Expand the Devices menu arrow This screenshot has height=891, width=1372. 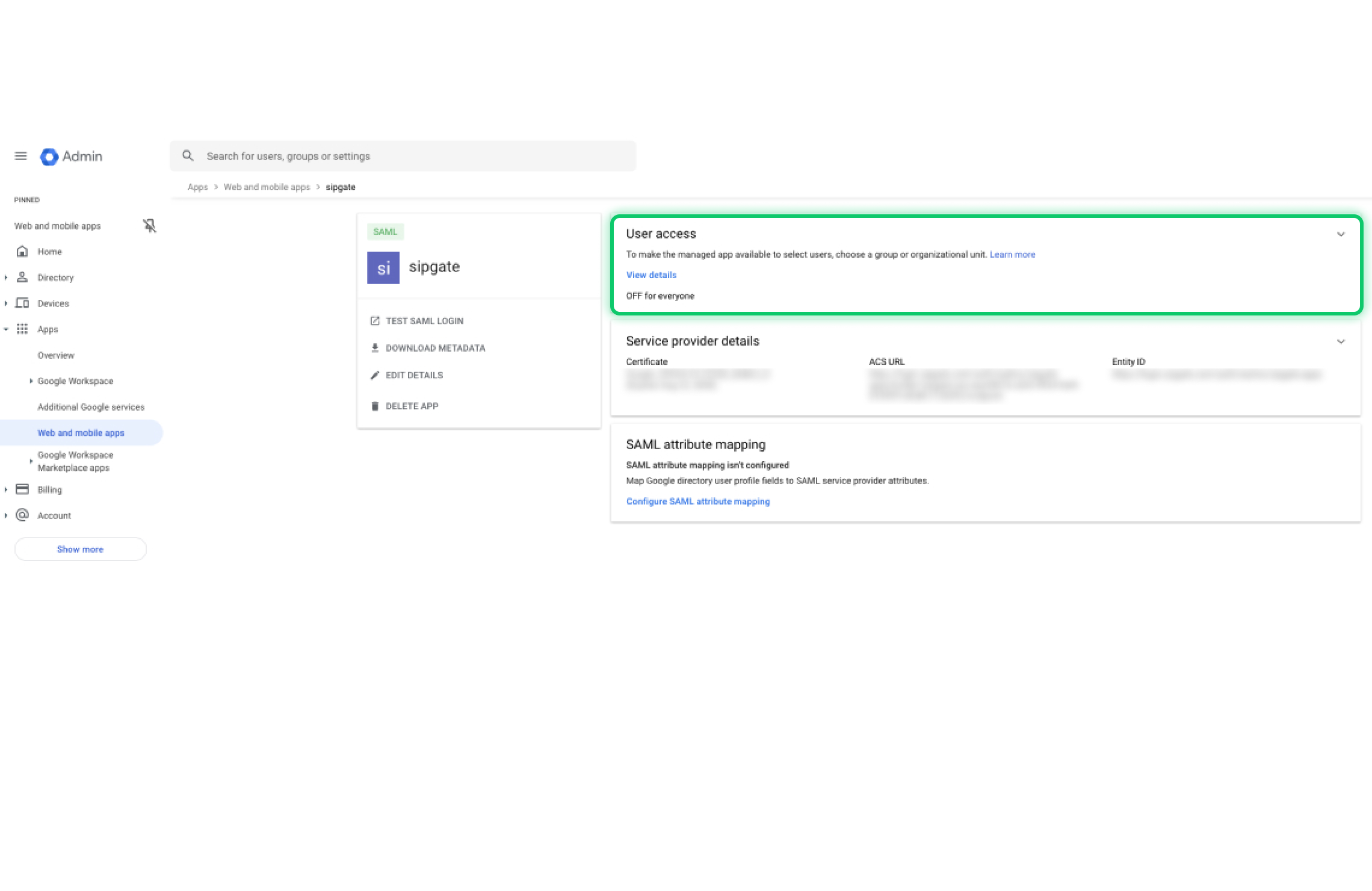[x=6, y=303]
